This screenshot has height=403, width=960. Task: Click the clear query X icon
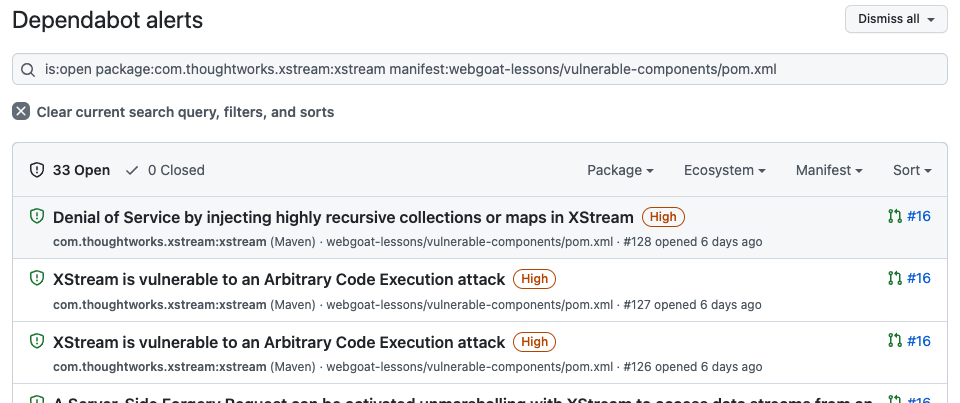[21, 111]
